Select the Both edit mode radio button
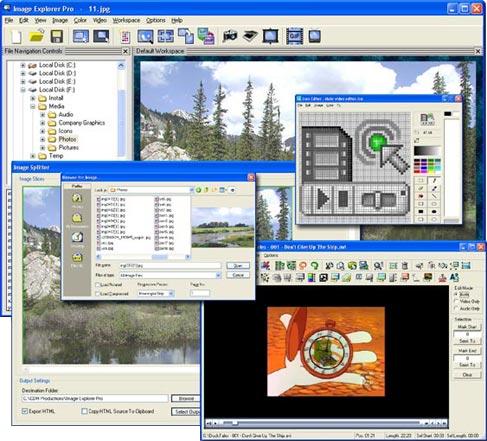This screenshot has height=441, width=487. tap(456, 294)
